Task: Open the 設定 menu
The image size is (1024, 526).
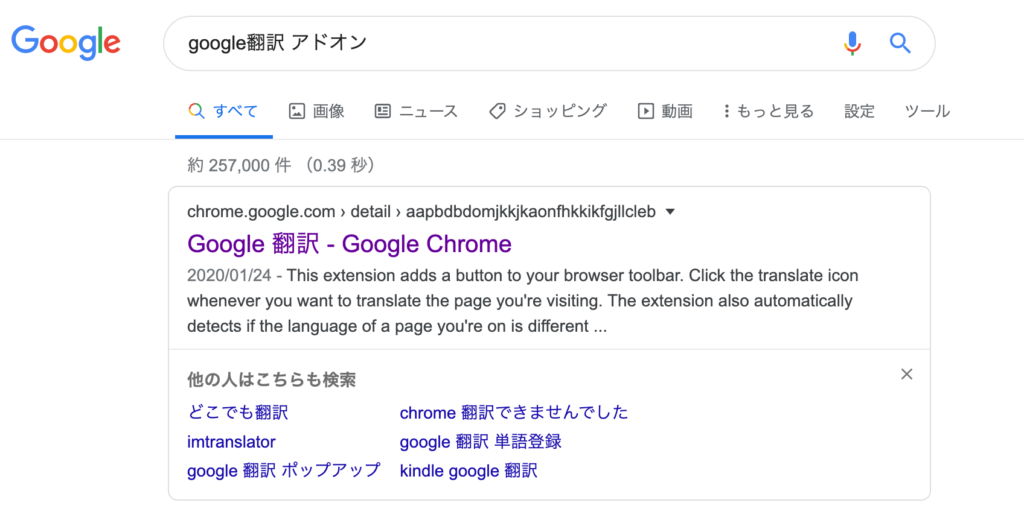Action: tap(859, 111)
